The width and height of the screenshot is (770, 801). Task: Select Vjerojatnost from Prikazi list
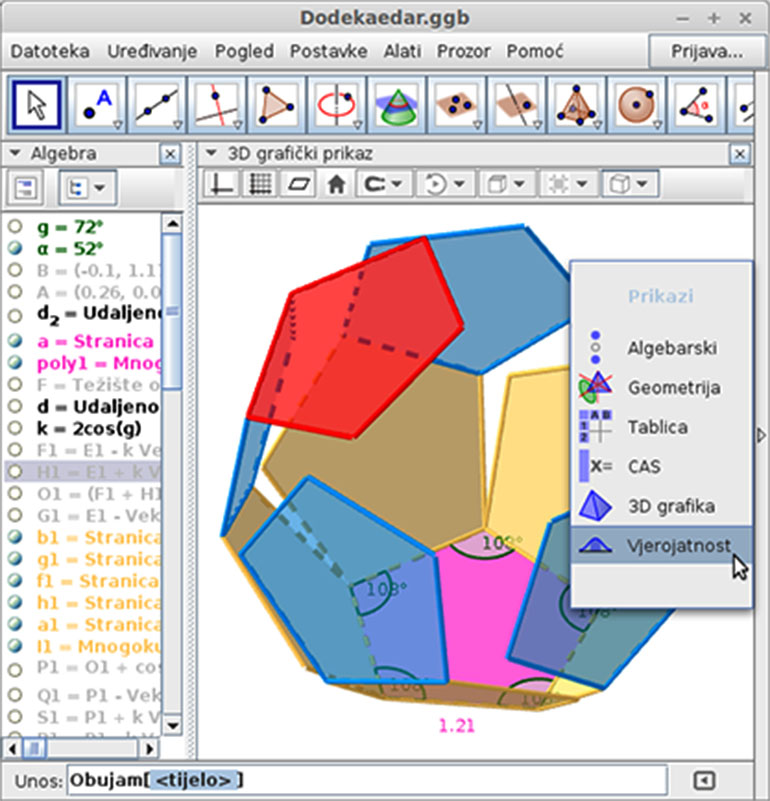coord(678,546)
